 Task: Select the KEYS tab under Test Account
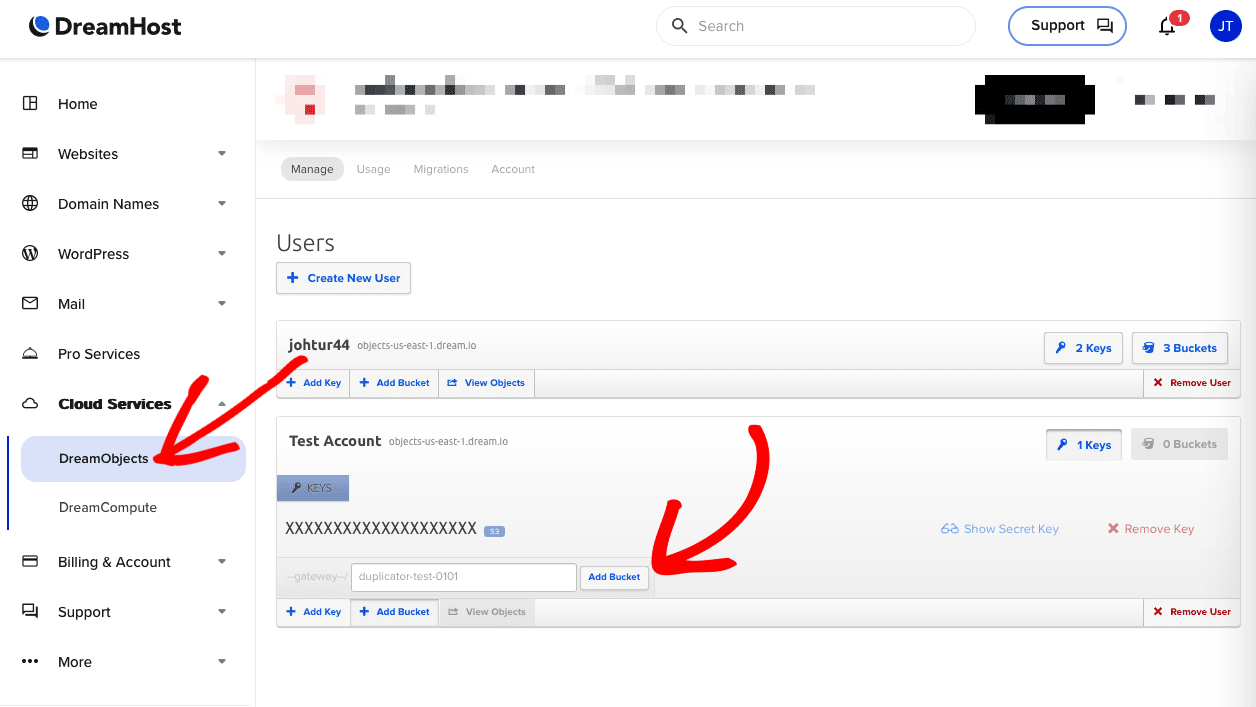pos(313,488)
